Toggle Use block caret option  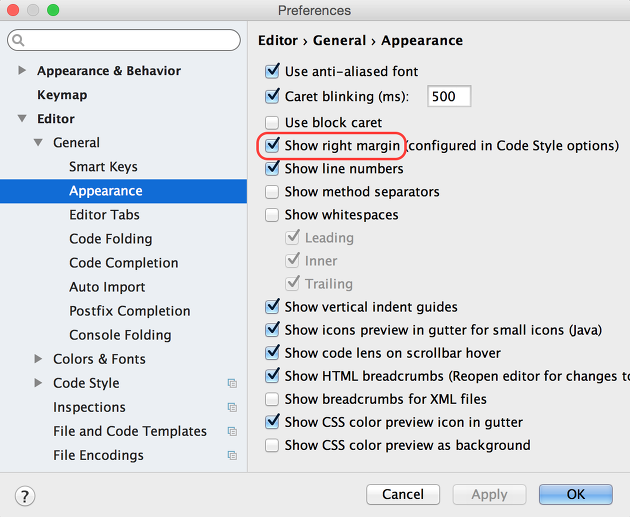coord(272,122)
